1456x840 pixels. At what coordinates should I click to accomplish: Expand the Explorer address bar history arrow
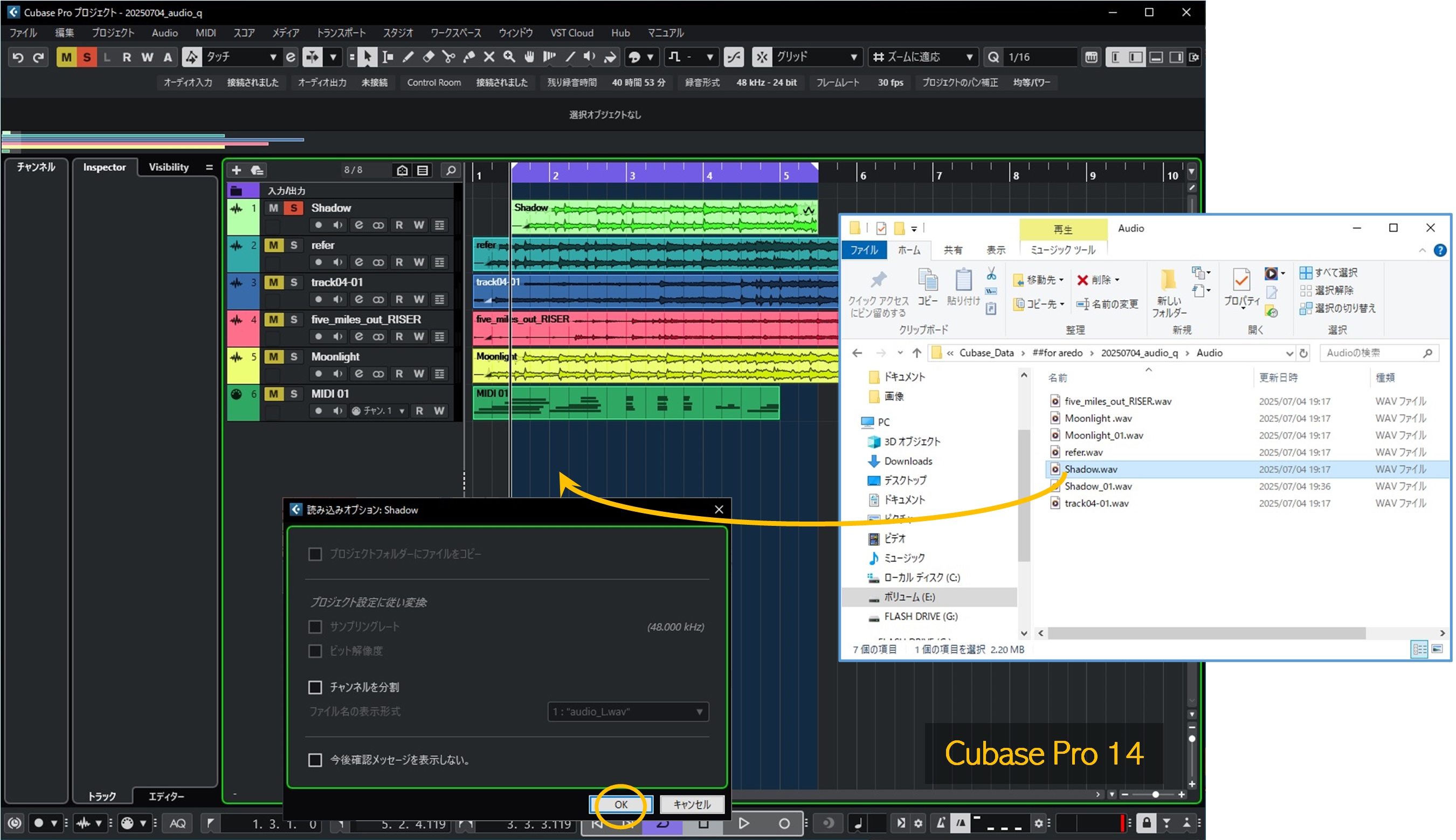[1289, 353]
